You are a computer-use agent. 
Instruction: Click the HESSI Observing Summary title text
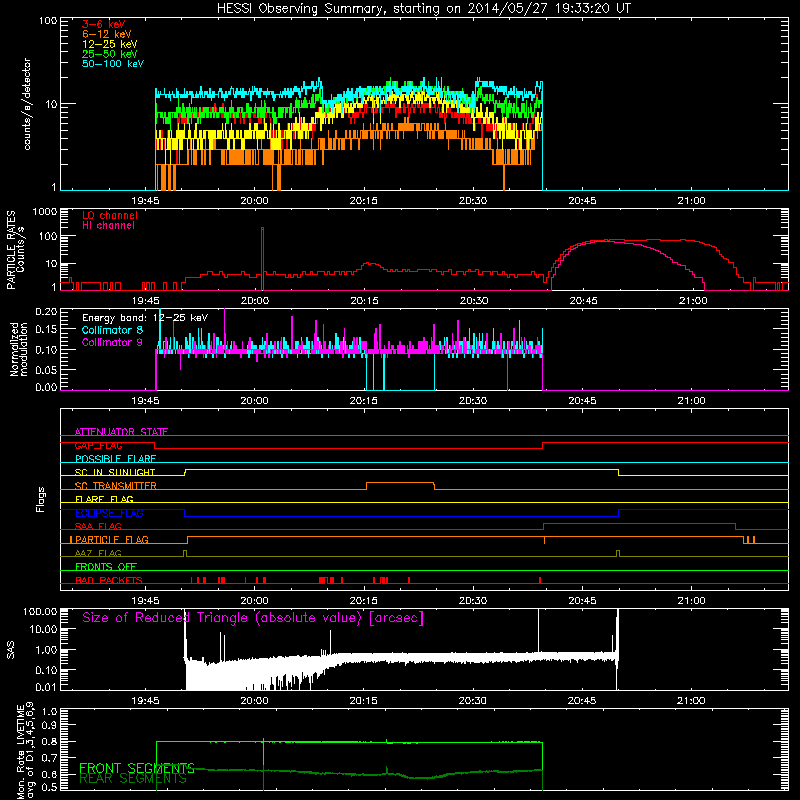click(x=424, y=9)
